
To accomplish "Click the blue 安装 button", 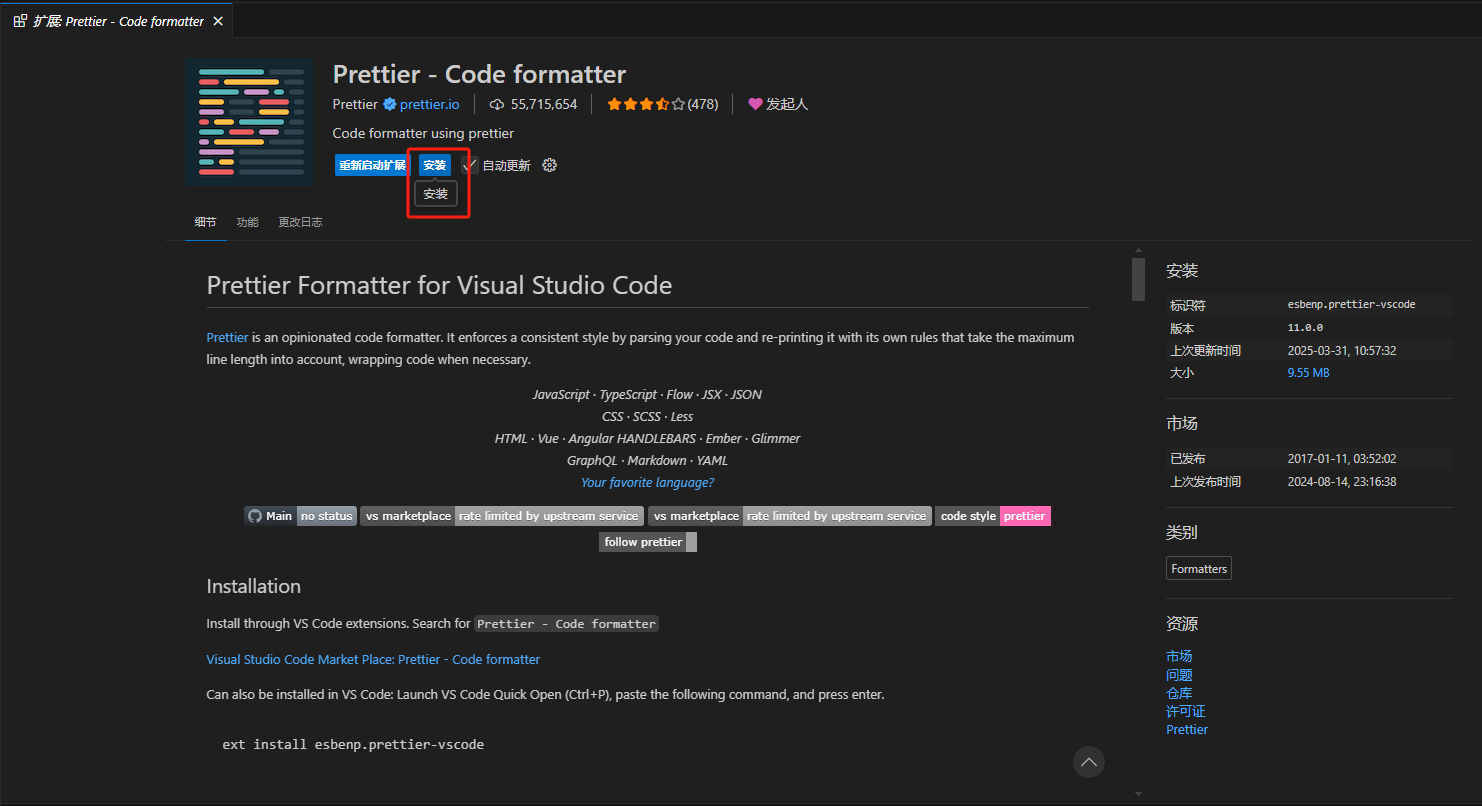I will (x=434, y=165).
